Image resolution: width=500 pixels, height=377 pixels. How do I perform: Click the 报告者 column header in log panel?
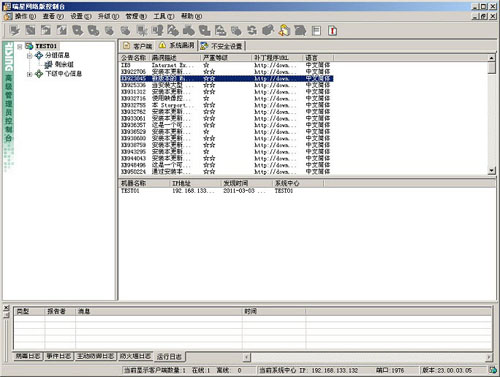tap(60, 311)
